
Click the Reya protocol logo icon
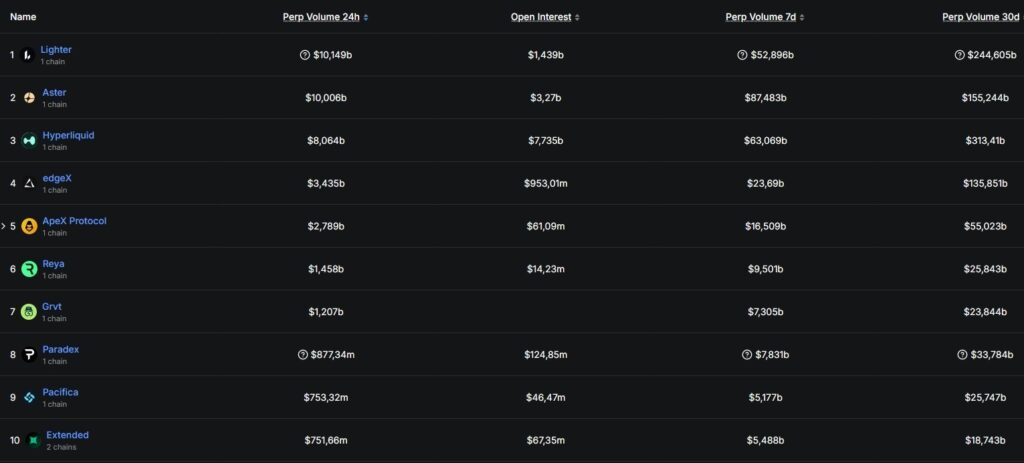tap(29, 269)
